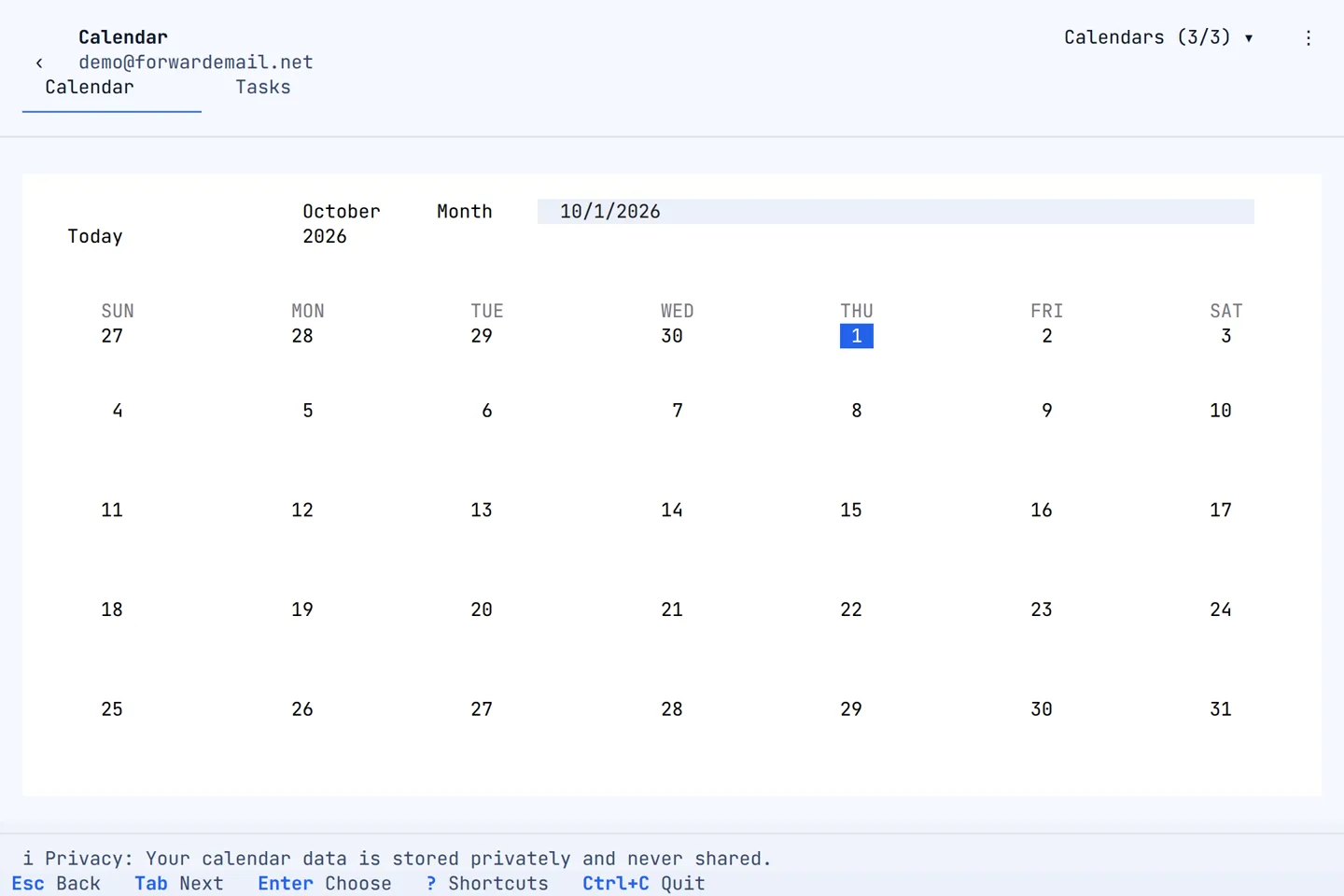The height and width of the screenshot is (896, 1344).
Task: Open the October 2026 month label
Action: (342, 224)
